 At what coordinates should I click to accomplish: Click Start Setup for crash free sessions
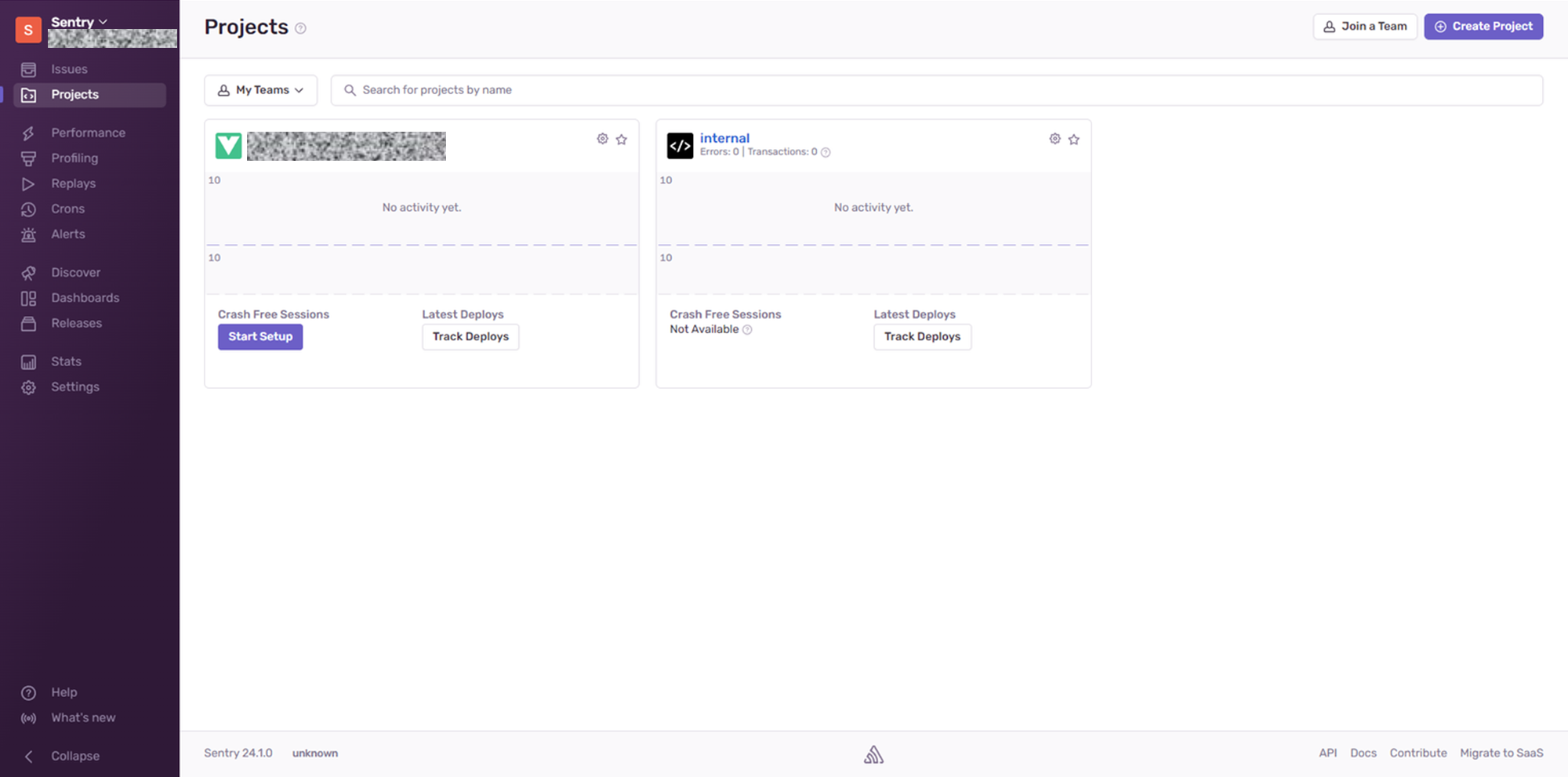(x=260, y=336)
